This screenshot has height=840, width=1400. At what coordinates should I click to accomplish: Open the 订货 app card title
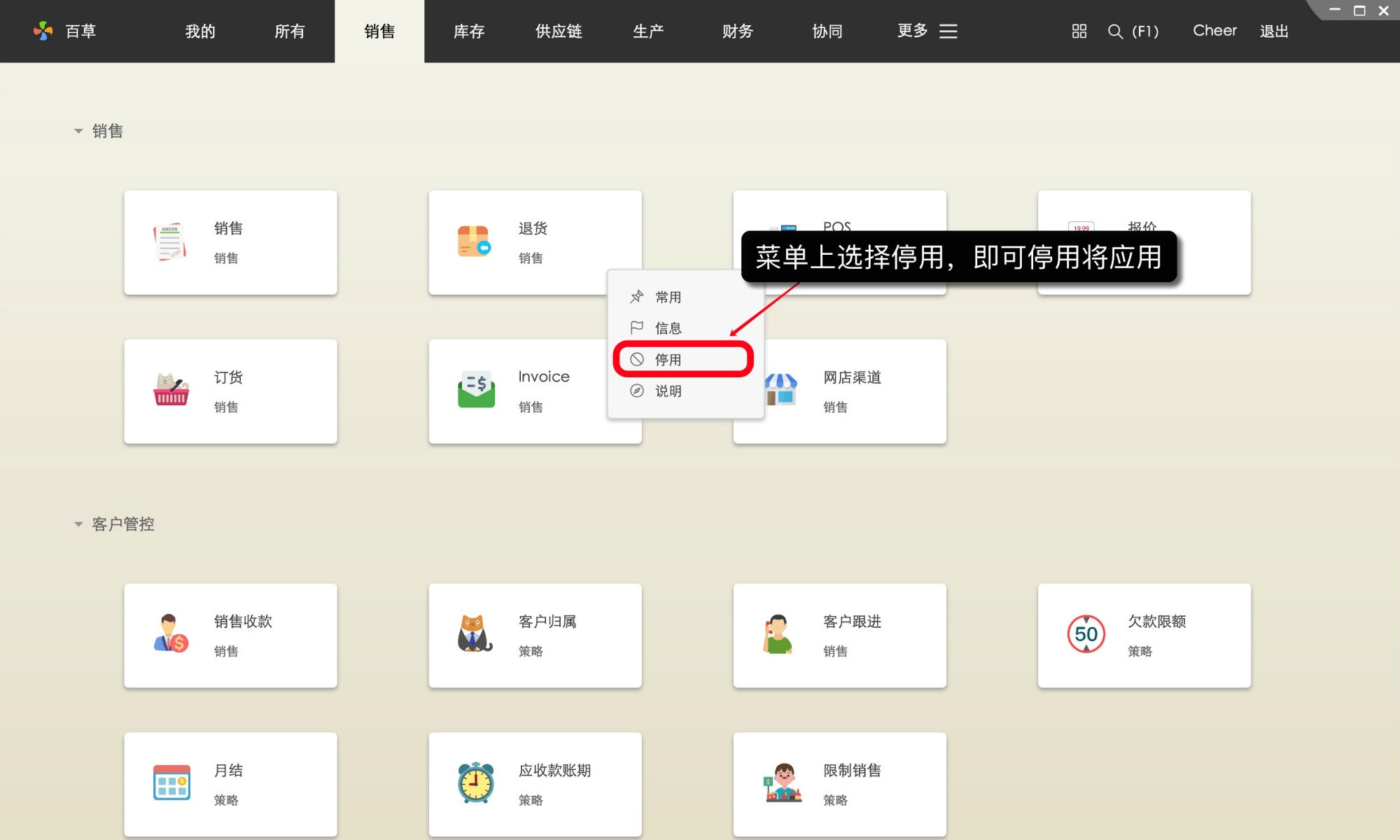(x=228, y=377)
